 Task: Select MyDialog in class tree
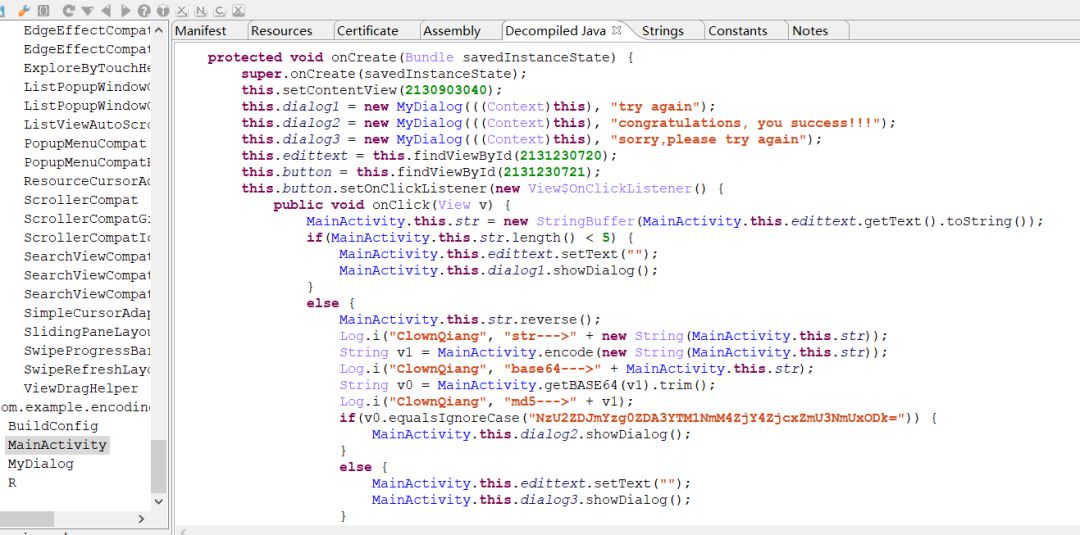coord(41,464)
